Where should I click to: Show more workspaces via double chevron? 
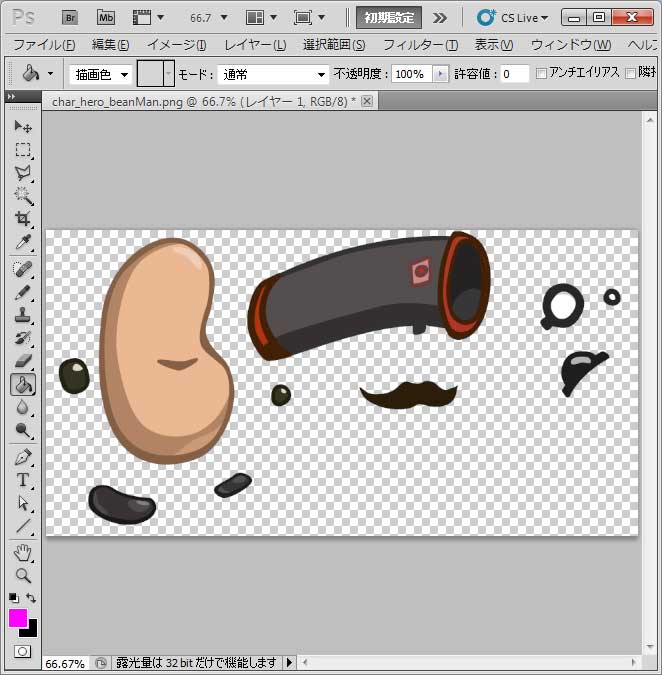pos(440,18)
